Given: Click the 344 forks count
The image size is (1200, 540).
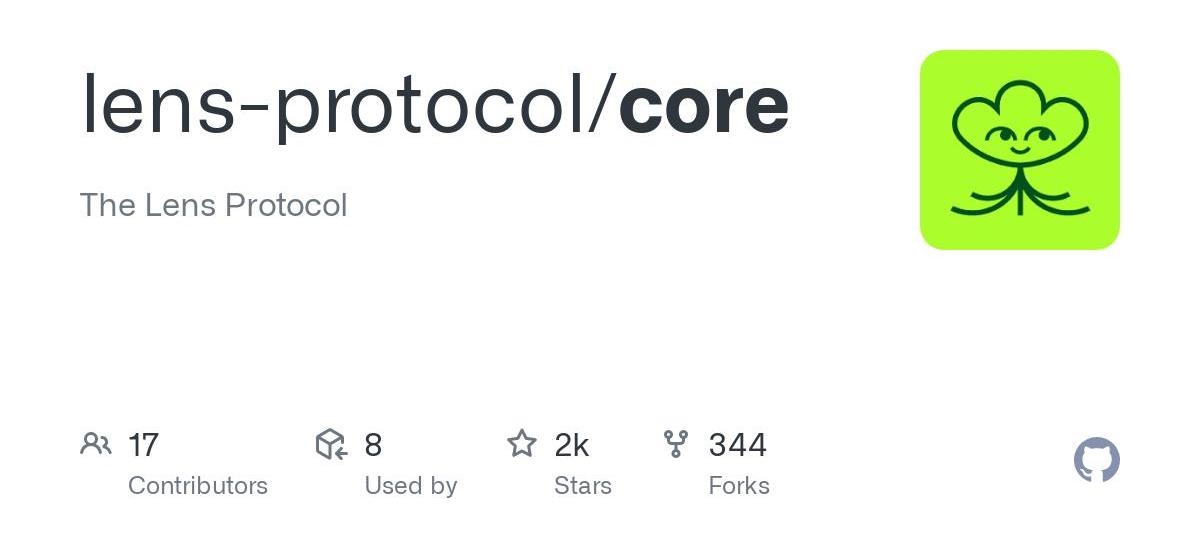Looking at the screenshot, I should tap(738, 444).
